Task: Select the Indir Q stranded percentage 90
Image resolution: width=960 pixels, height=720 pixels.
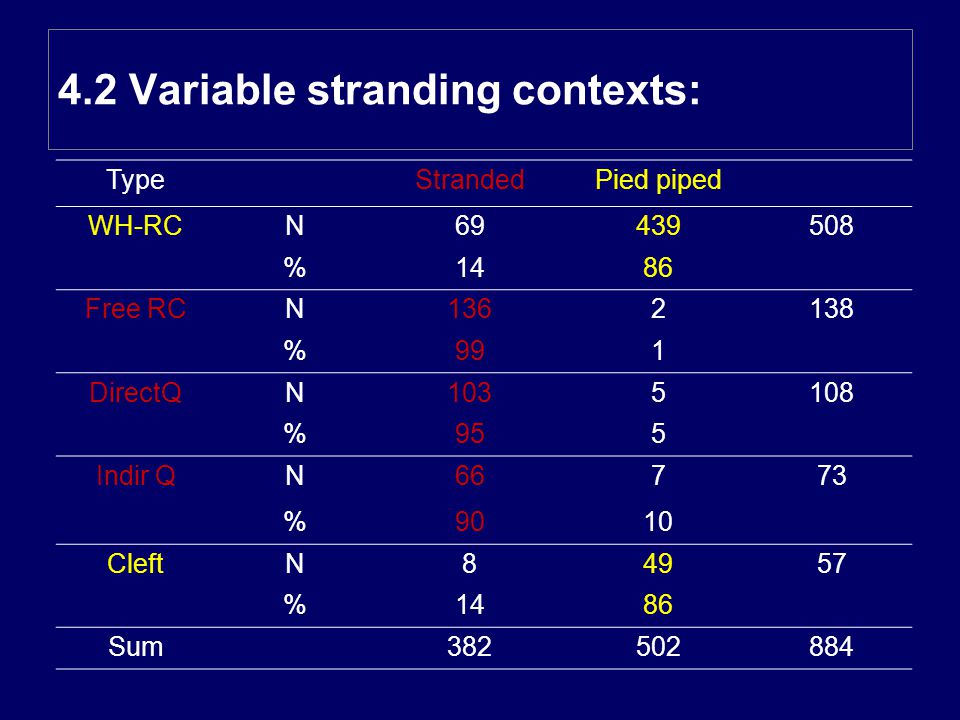Action: tap(470, 522)
